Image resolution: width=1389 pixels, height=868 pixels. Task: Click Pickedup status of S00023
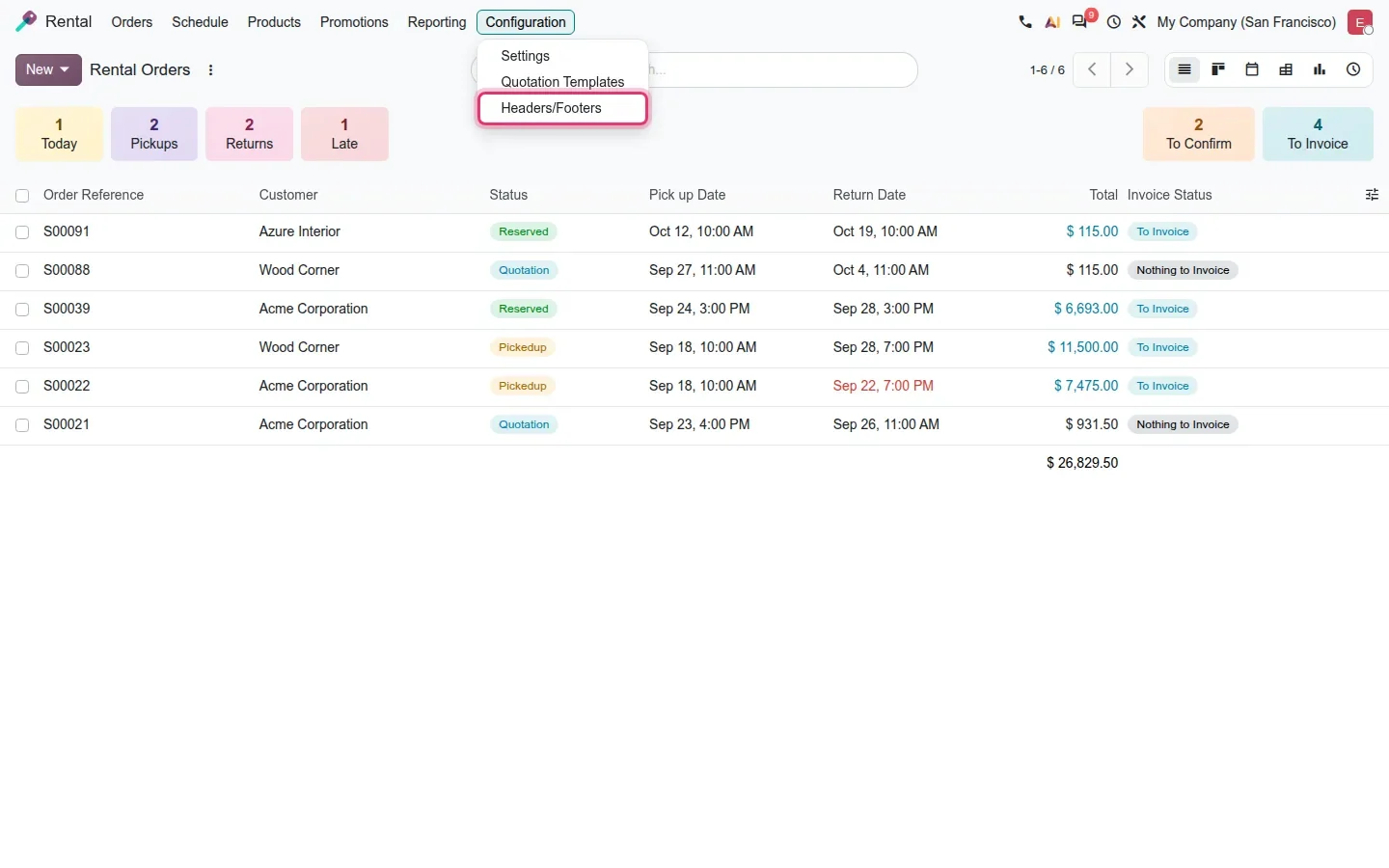[x=523, y=347]
